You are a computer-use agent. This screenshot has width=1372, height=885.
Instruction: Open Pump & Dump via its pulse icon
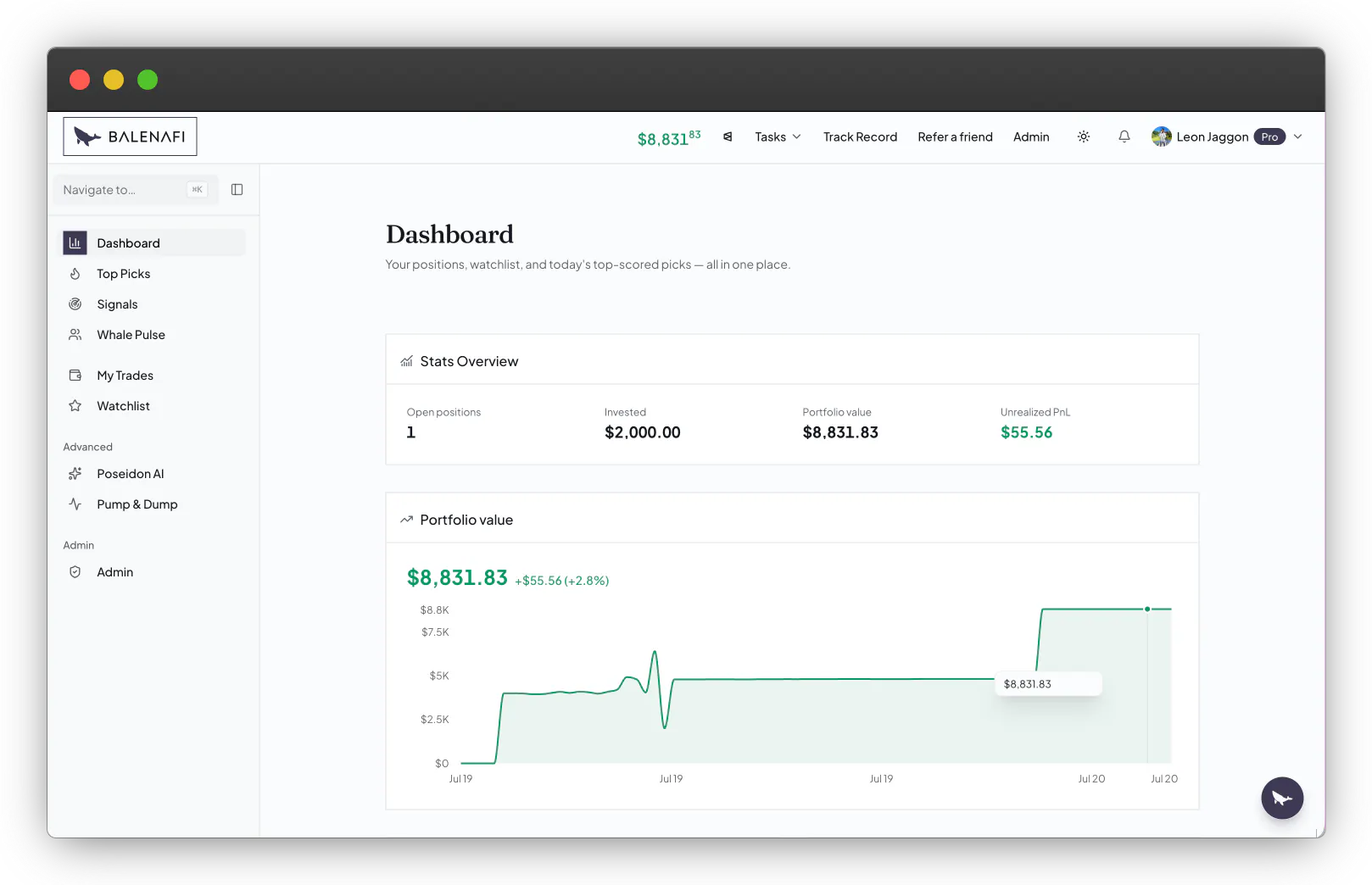tap(75, 504)
